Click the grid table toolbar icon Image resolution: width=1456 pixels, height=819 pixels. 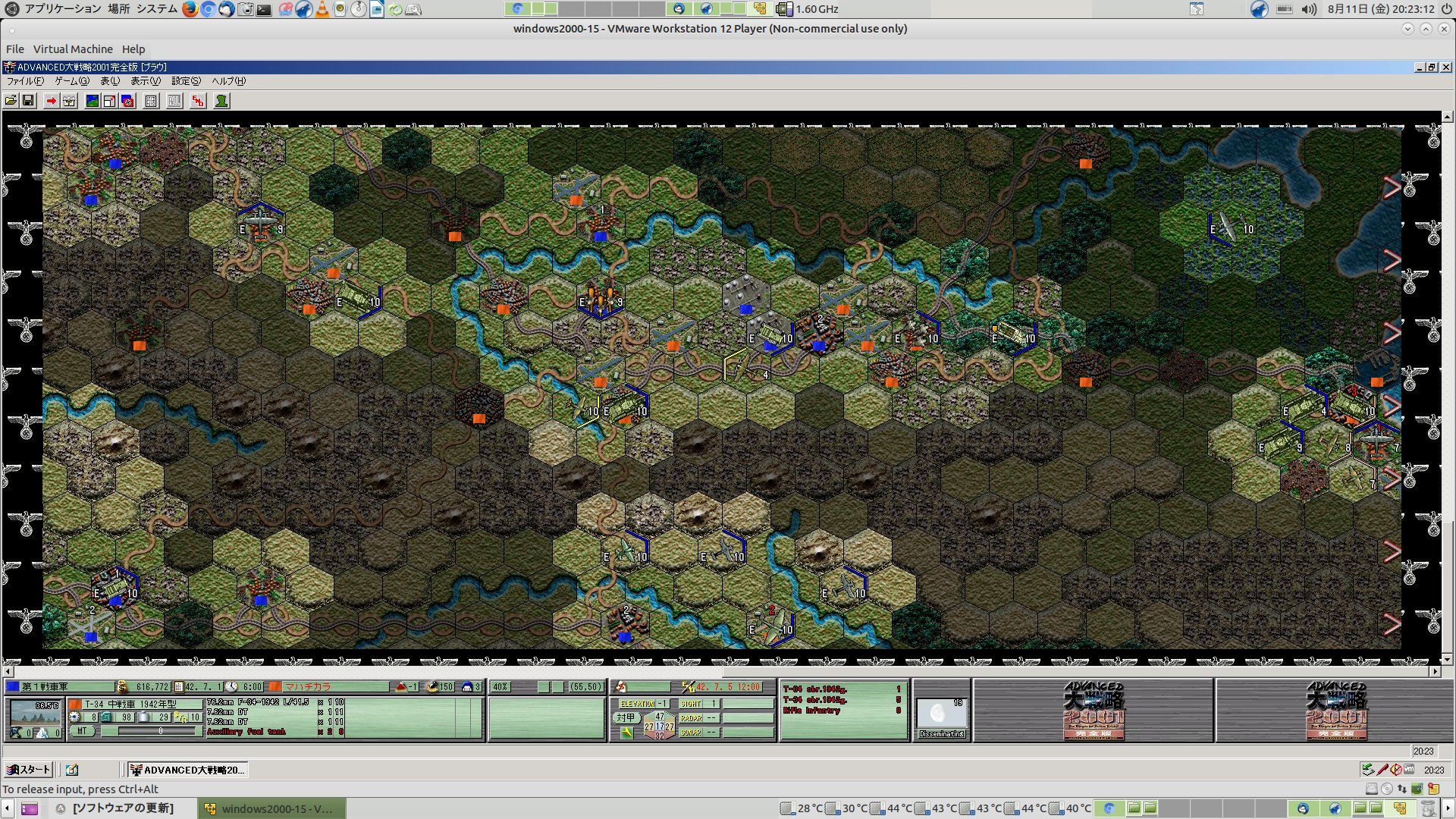click(151, 101)
